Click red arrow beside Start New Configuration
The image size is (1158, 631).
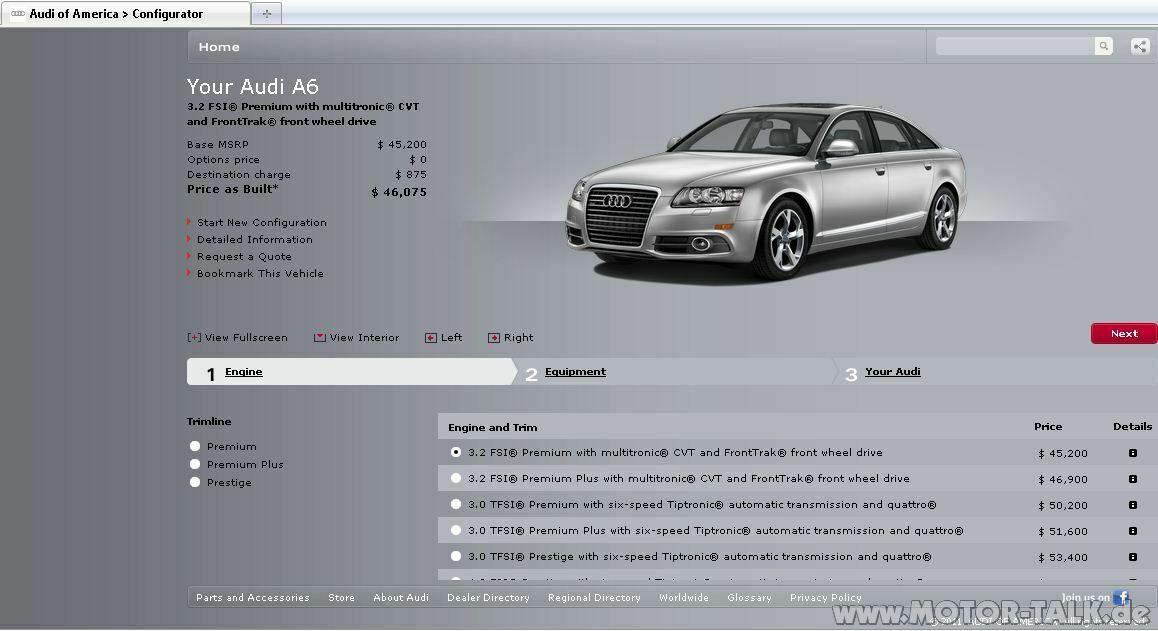click(189, 222)
